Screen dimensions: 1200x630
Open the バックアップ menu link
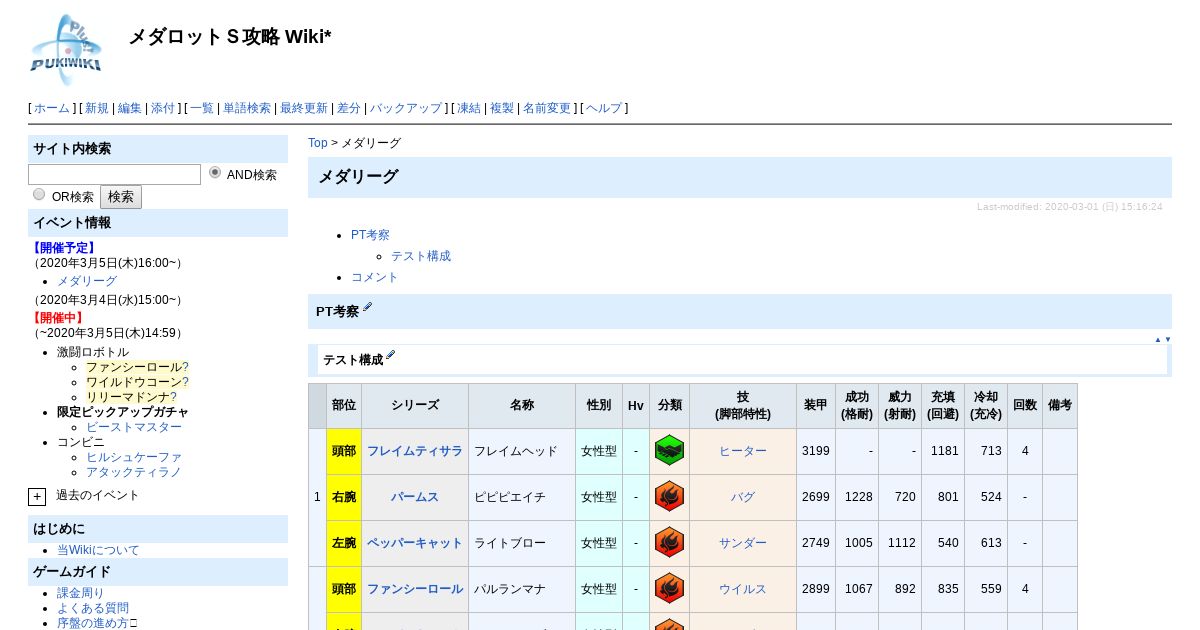406,108
